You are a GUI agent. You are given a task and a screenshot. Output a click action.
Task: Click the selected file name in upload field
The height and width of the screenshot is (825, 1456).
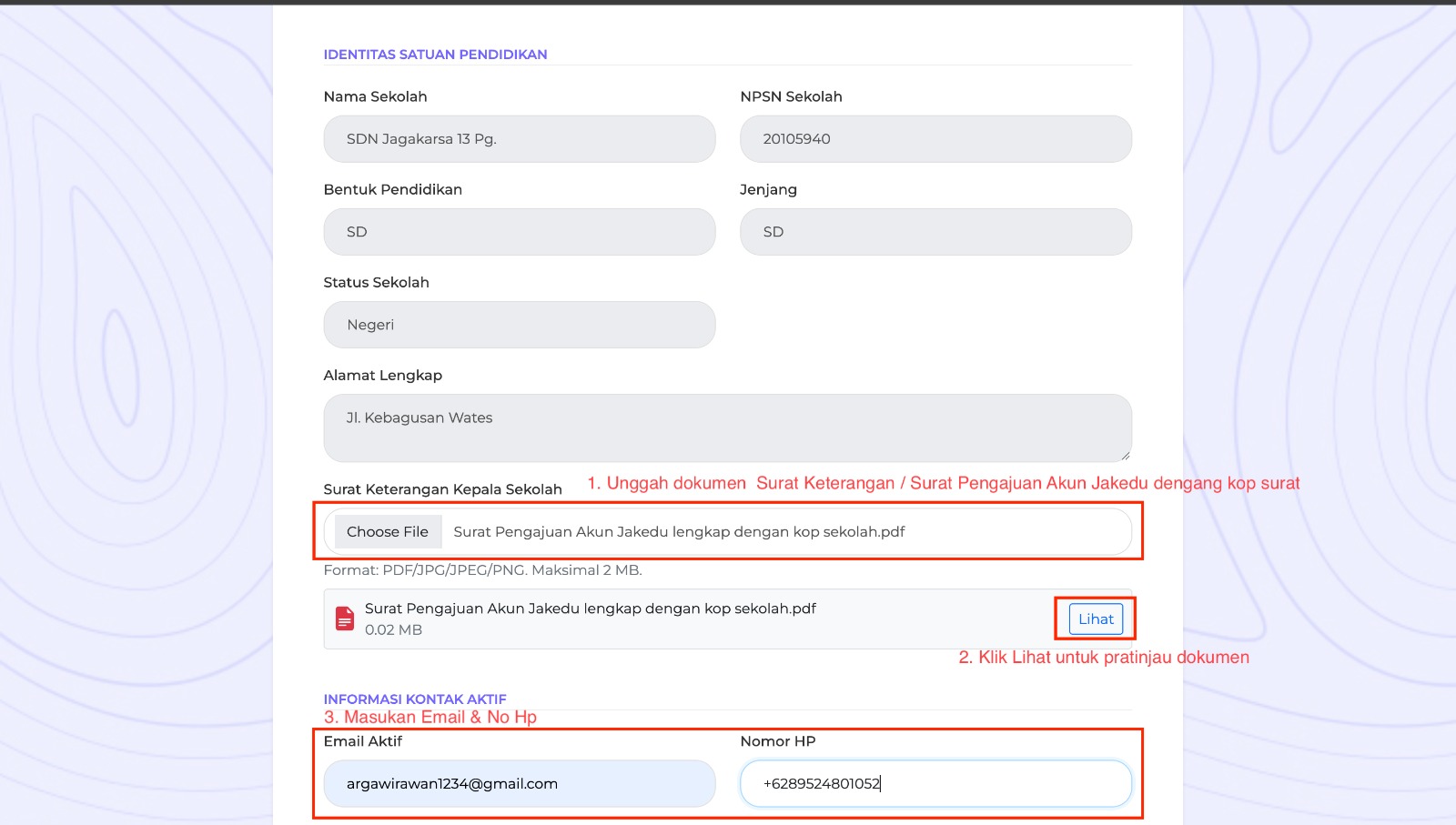679,531
